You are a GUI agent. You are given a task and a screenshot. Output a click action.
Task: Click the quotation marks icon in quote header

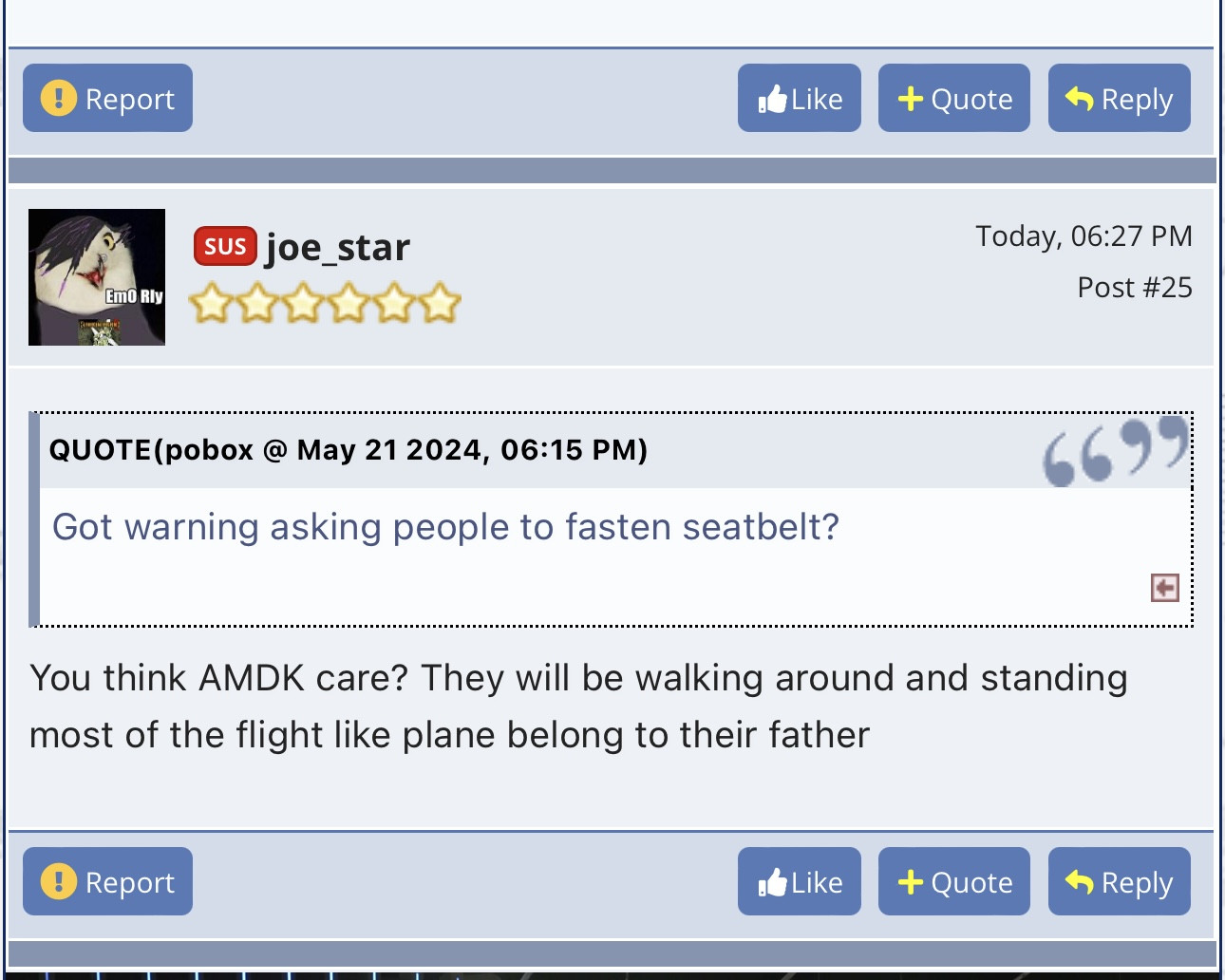point(1116,450)
